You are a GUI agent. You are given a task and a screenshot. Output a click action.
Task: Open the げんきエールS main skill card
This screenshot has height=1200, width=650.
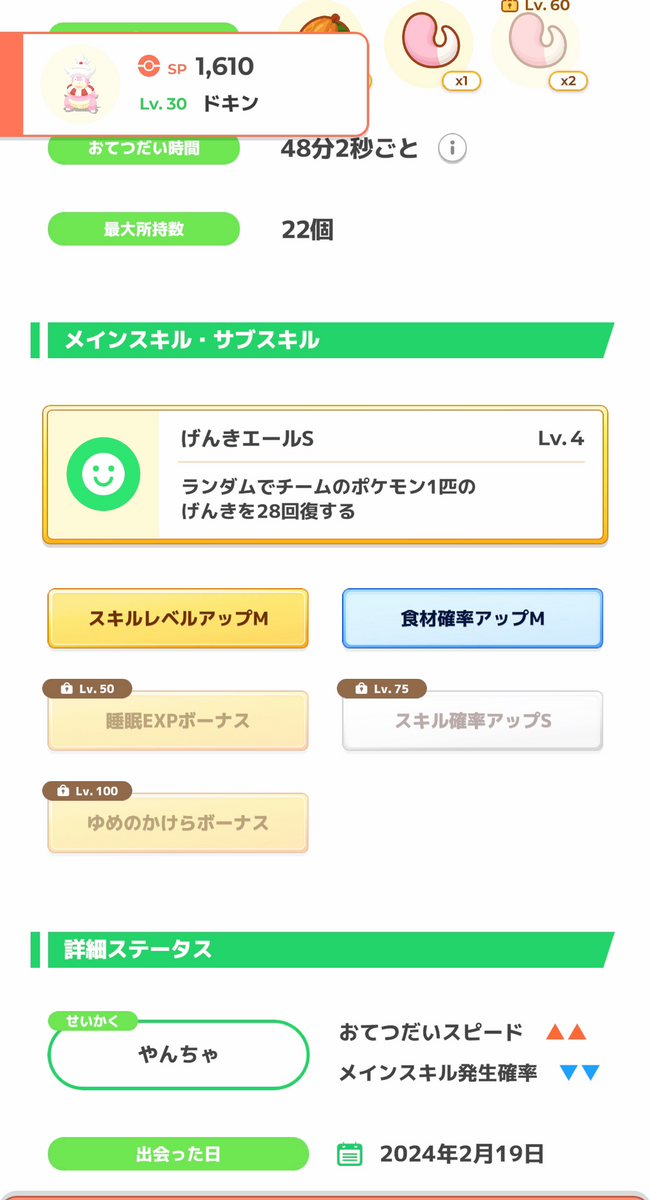[325, 475]
